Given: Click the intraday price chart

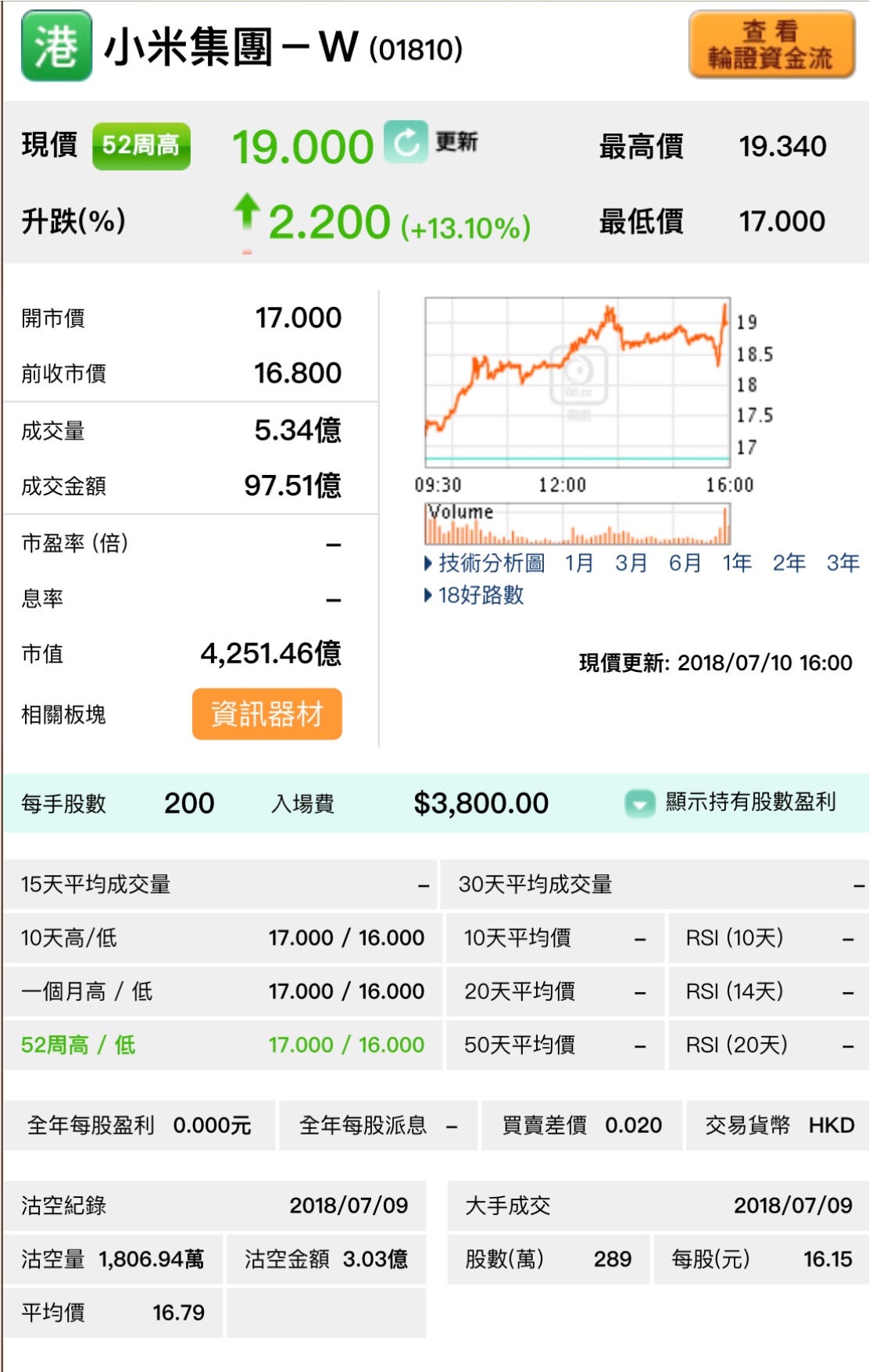Looking at the screenshot, I should pyautogui.click(x=578, y=382).
